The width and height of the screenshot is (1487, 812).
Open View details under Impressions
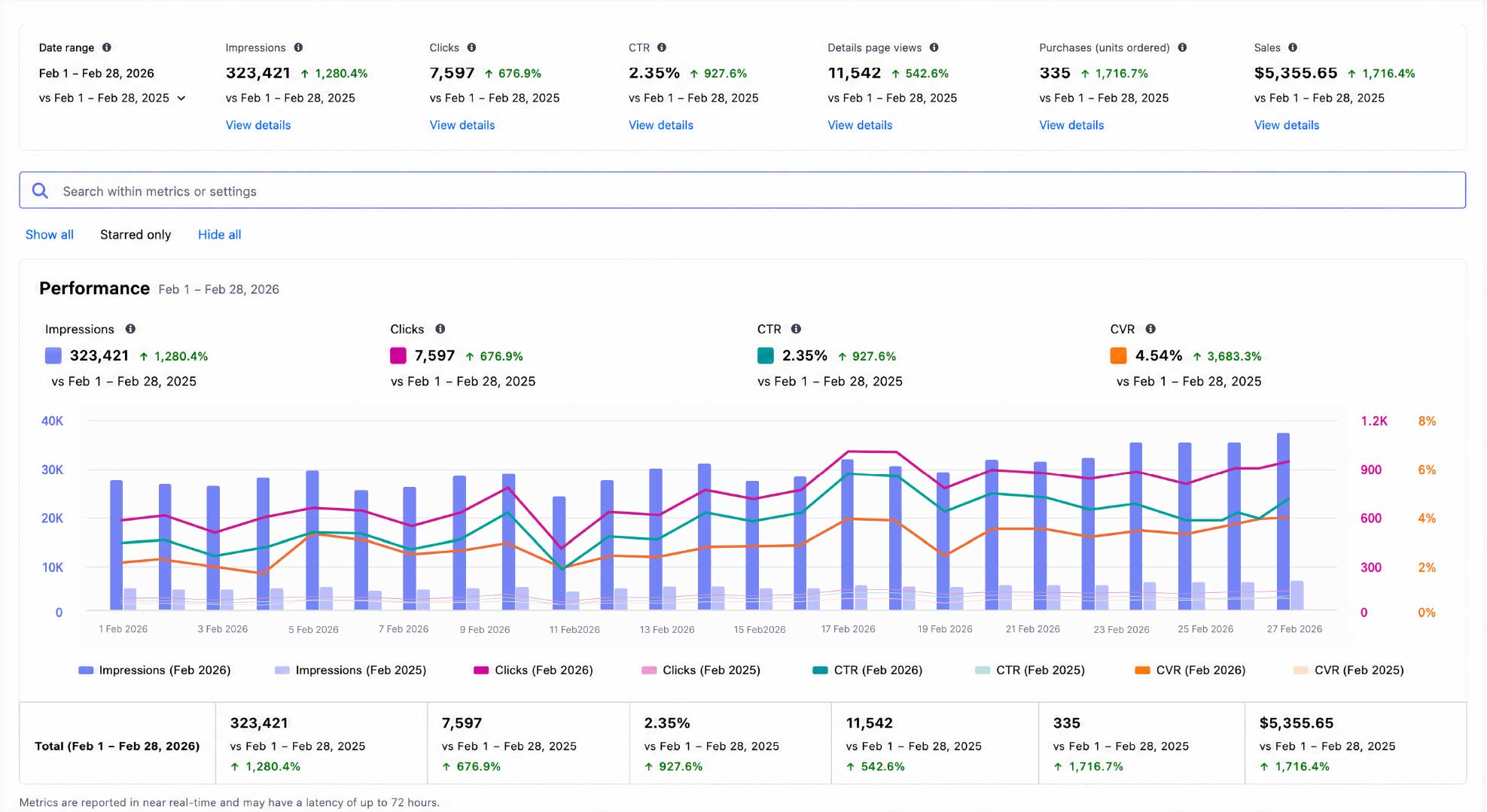(258, 126)
